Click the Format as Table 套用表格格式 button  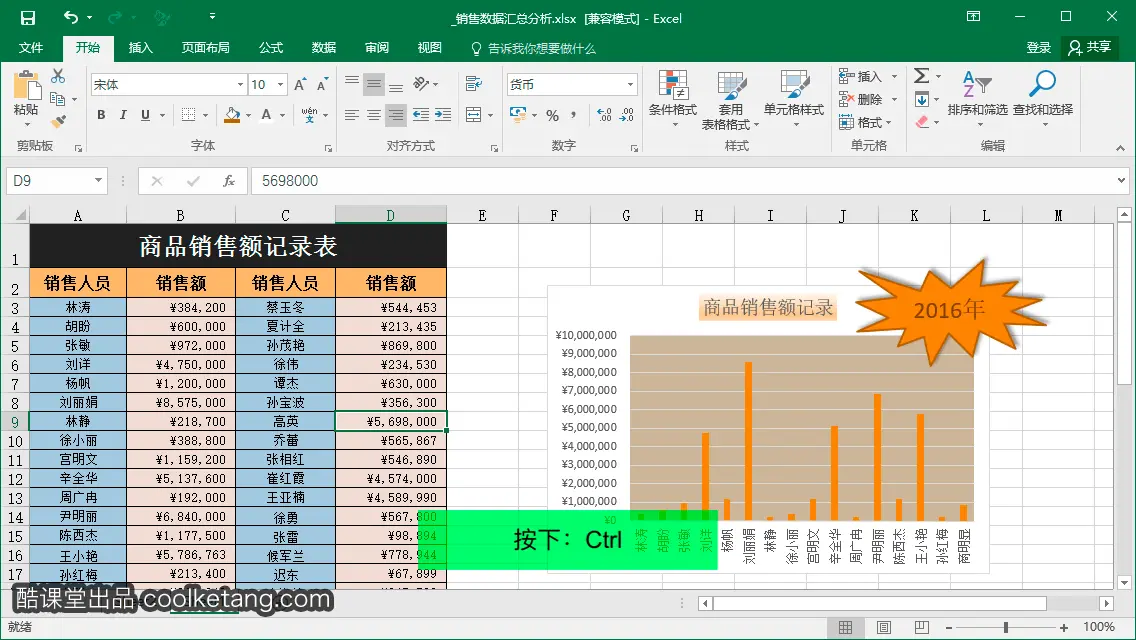(x=730, y=100)
